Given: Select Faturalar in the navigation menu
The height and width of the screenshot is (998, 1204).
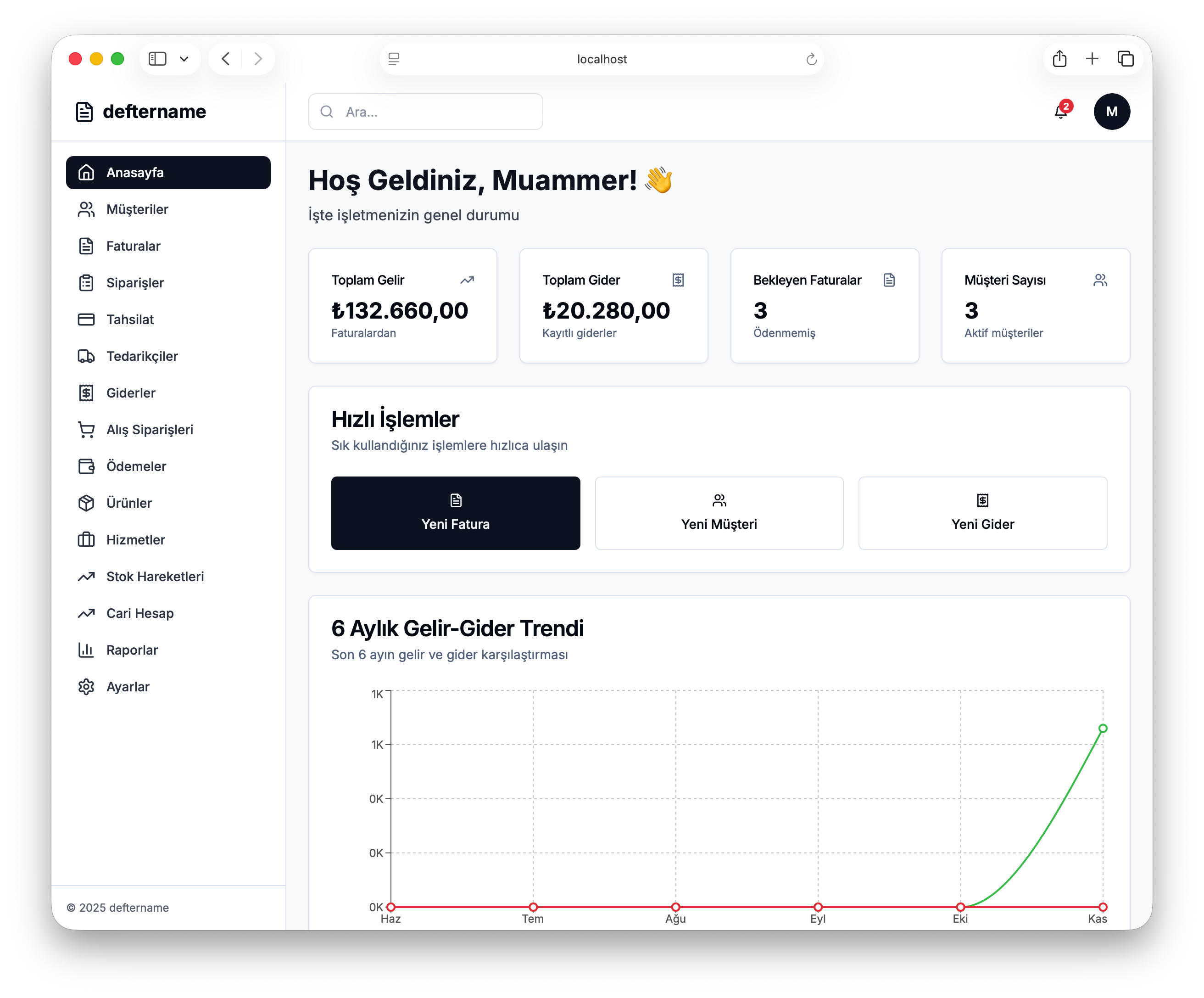Looking at the screenshot, I should coord(133,246).
